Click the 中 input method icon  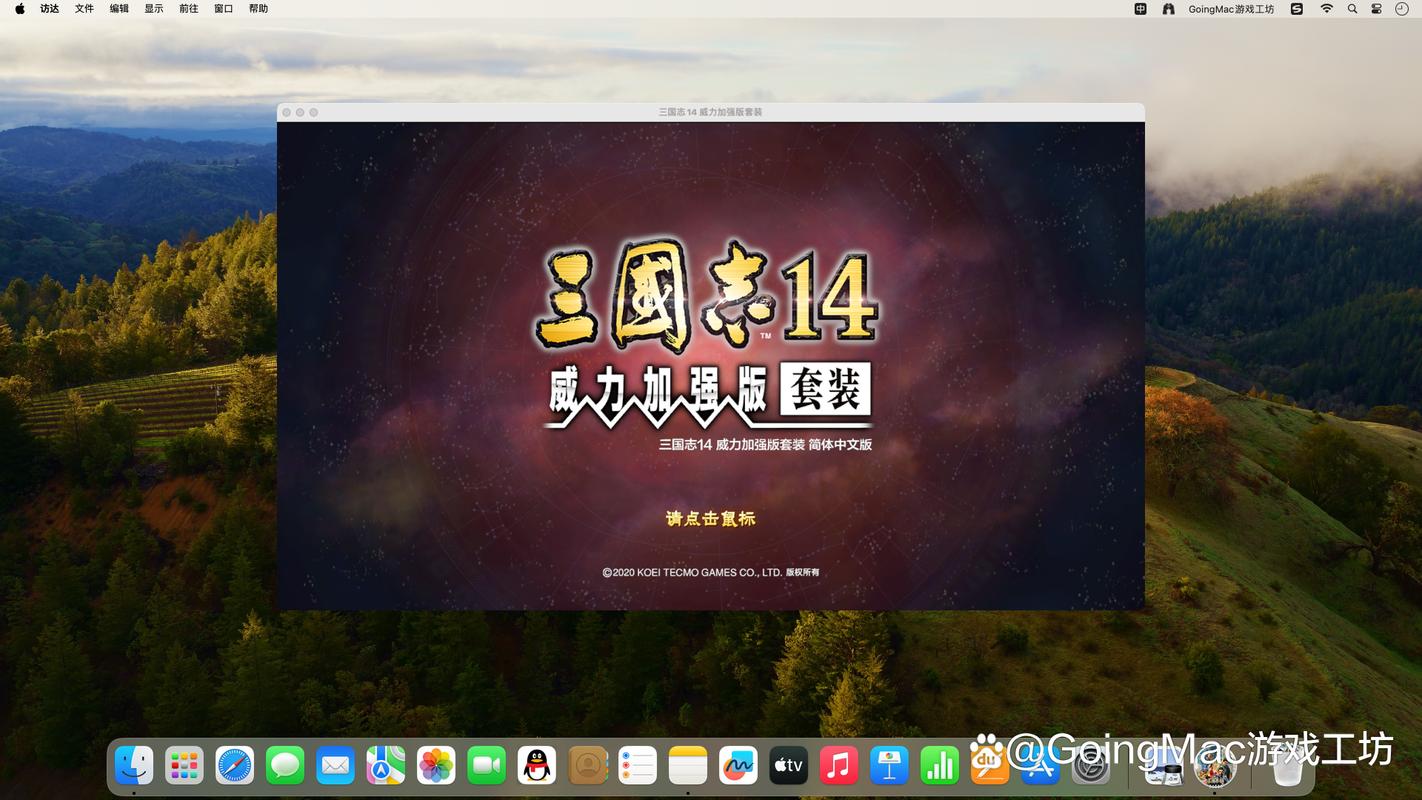click(x=1140, y=8)
